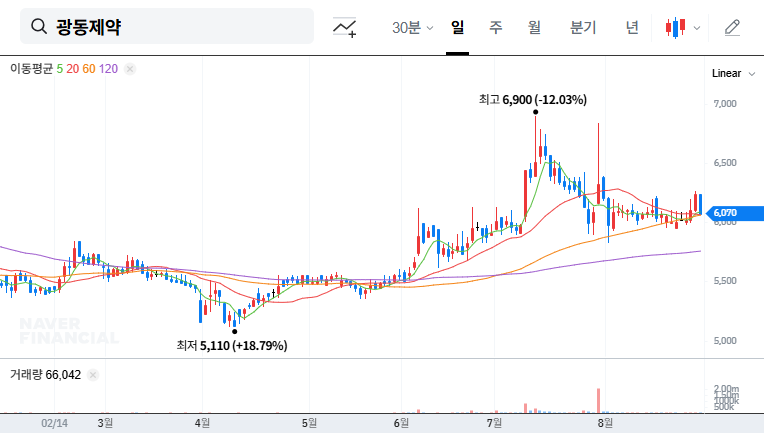Select the 120-day moving average label
This screenshot has width=764, height=433.
click(108, 69)
